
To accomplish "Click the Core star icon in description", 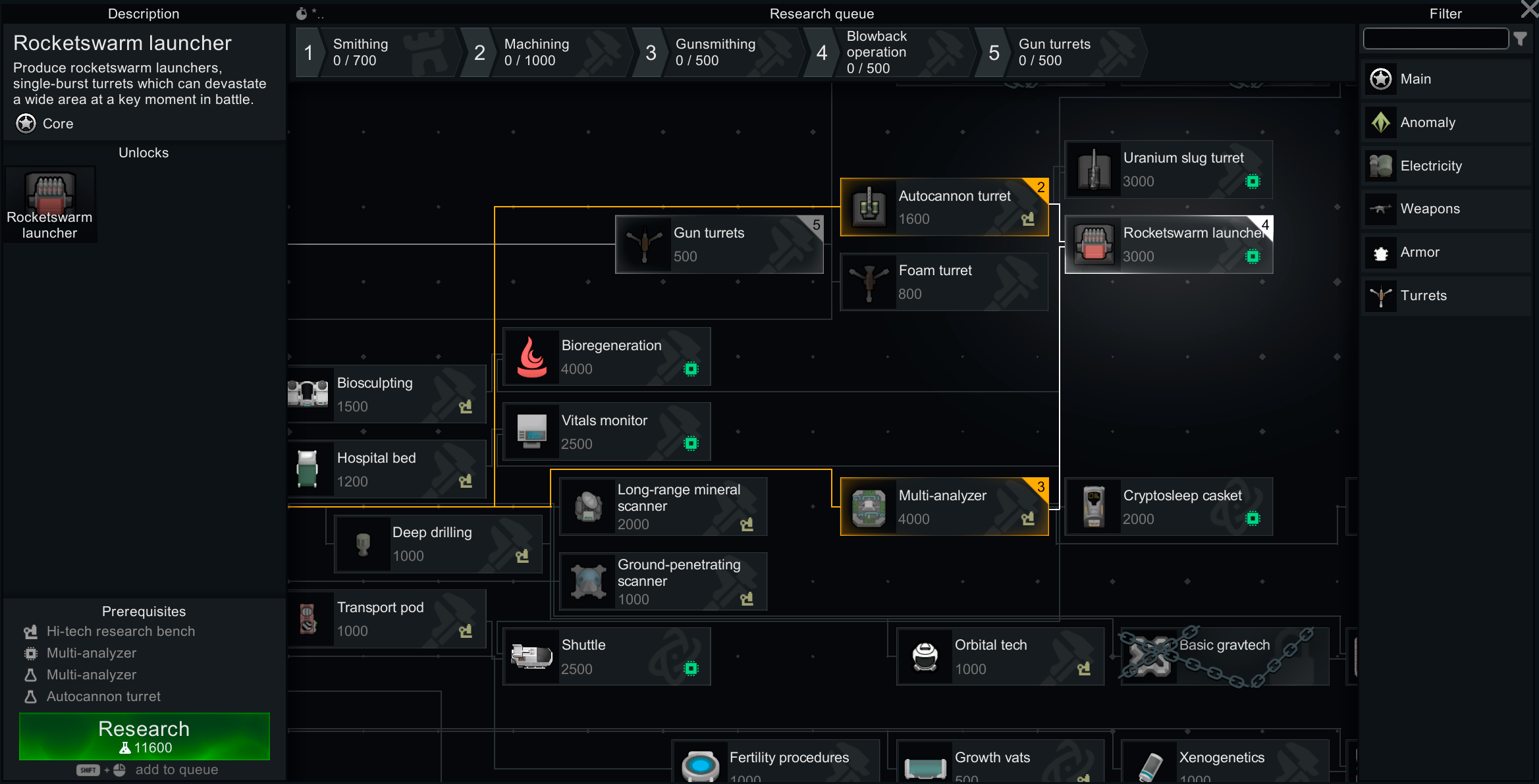I will 26,123.
